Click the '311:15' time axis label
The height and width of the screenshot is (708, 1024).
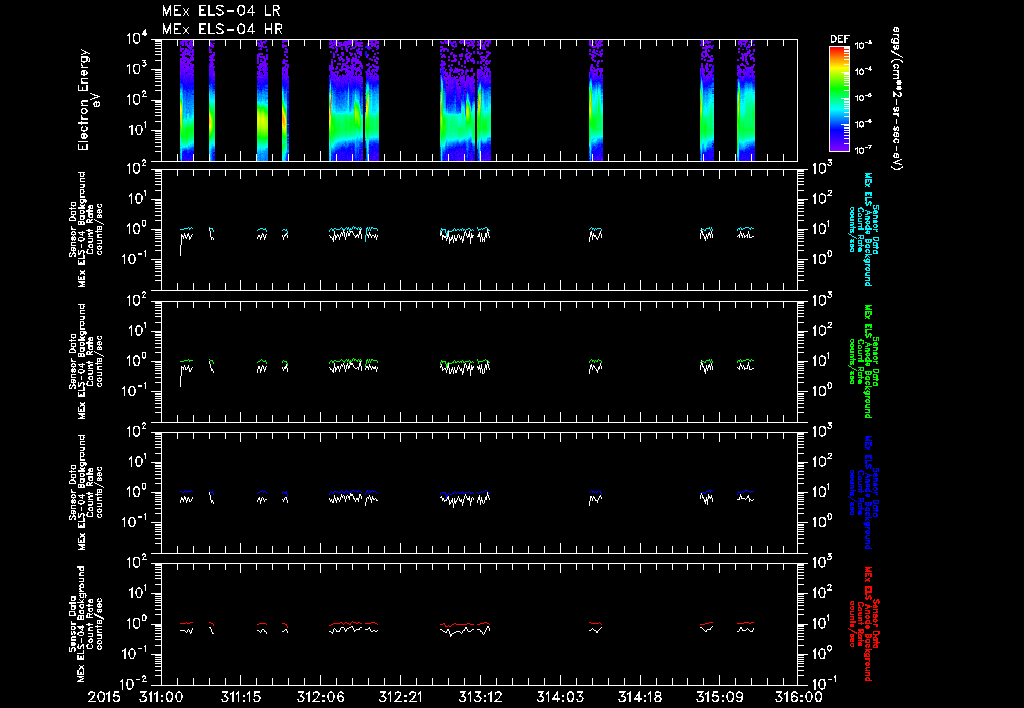tap(240, 697)
